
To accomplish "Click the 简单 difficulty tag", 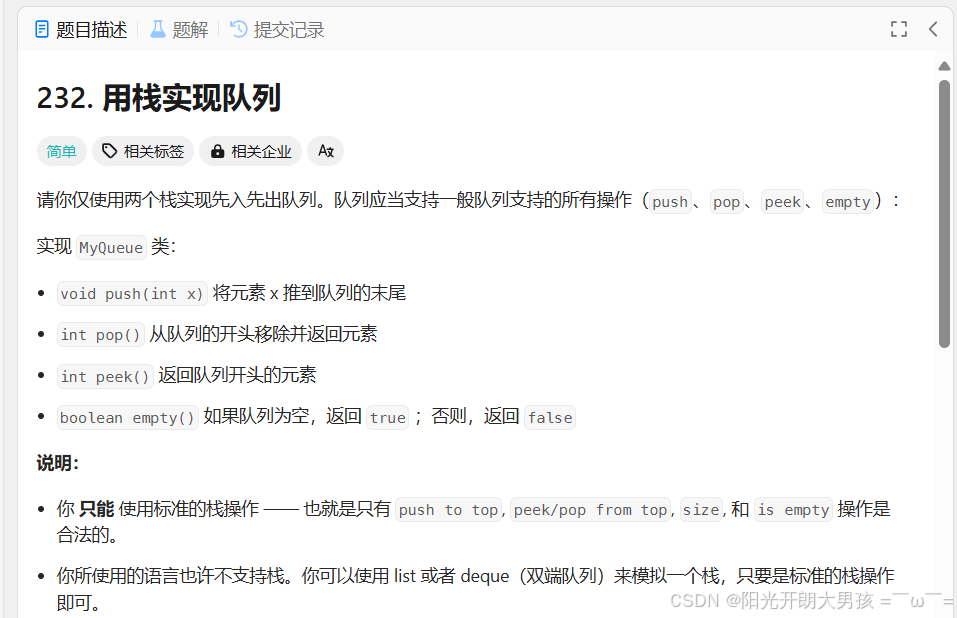I will [62, 151].
